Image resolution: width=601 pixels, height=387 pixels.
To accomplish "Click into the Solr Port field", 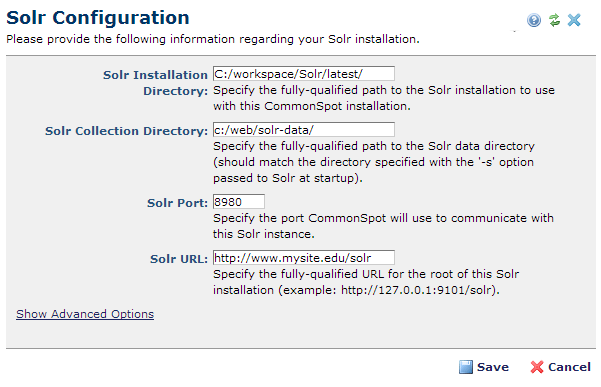I will tap(238, 202).
